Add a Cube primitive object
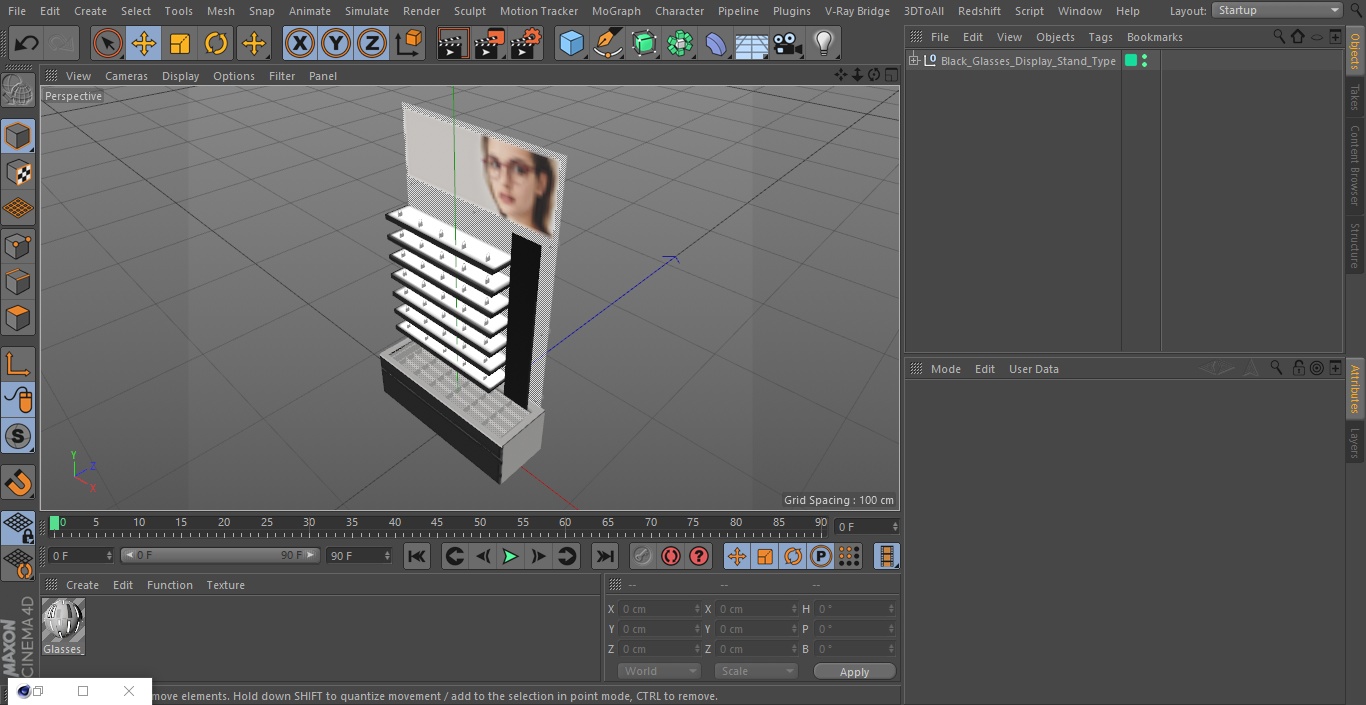Image resolution: width=1366 pixels, height=705 pixels. coord(571,44)
